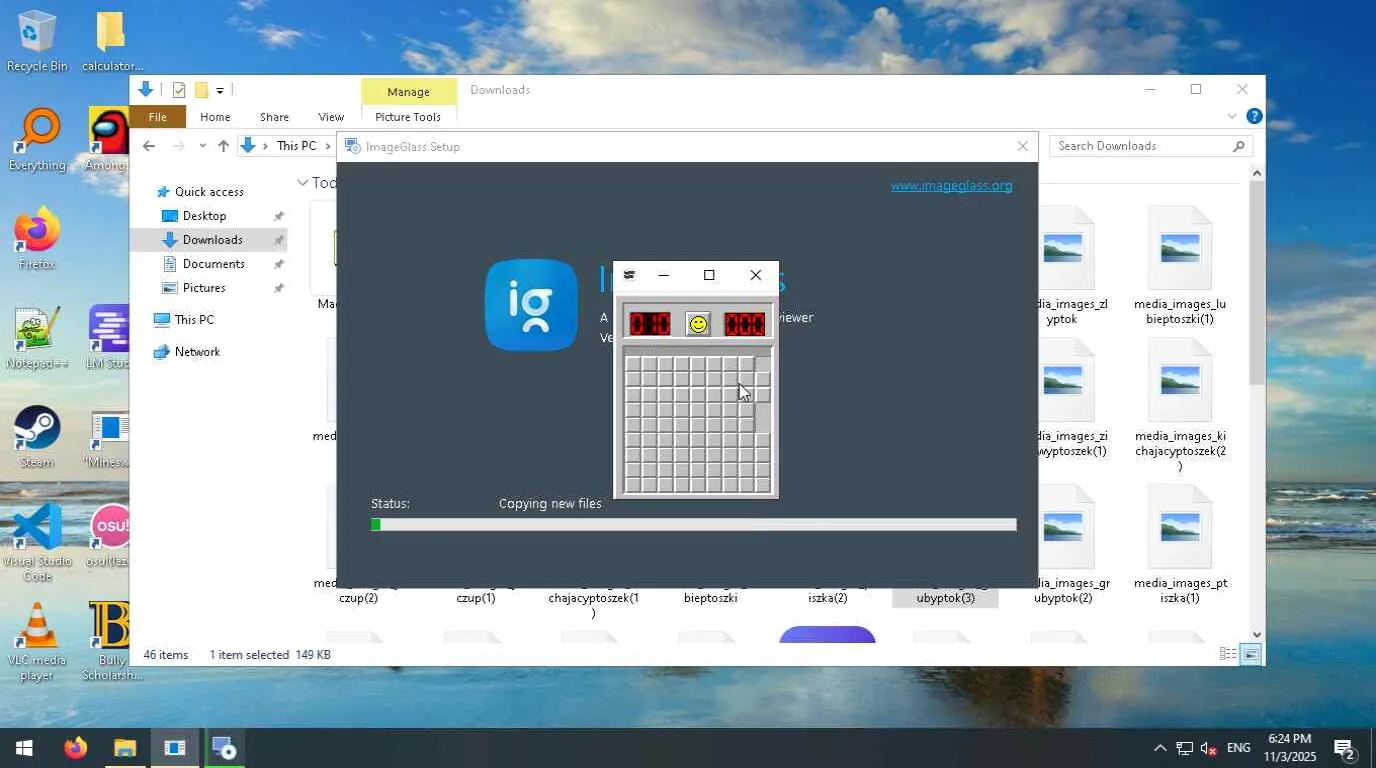
Task: Click the Minesweeper smiley face button
Action: click(698, 324)
